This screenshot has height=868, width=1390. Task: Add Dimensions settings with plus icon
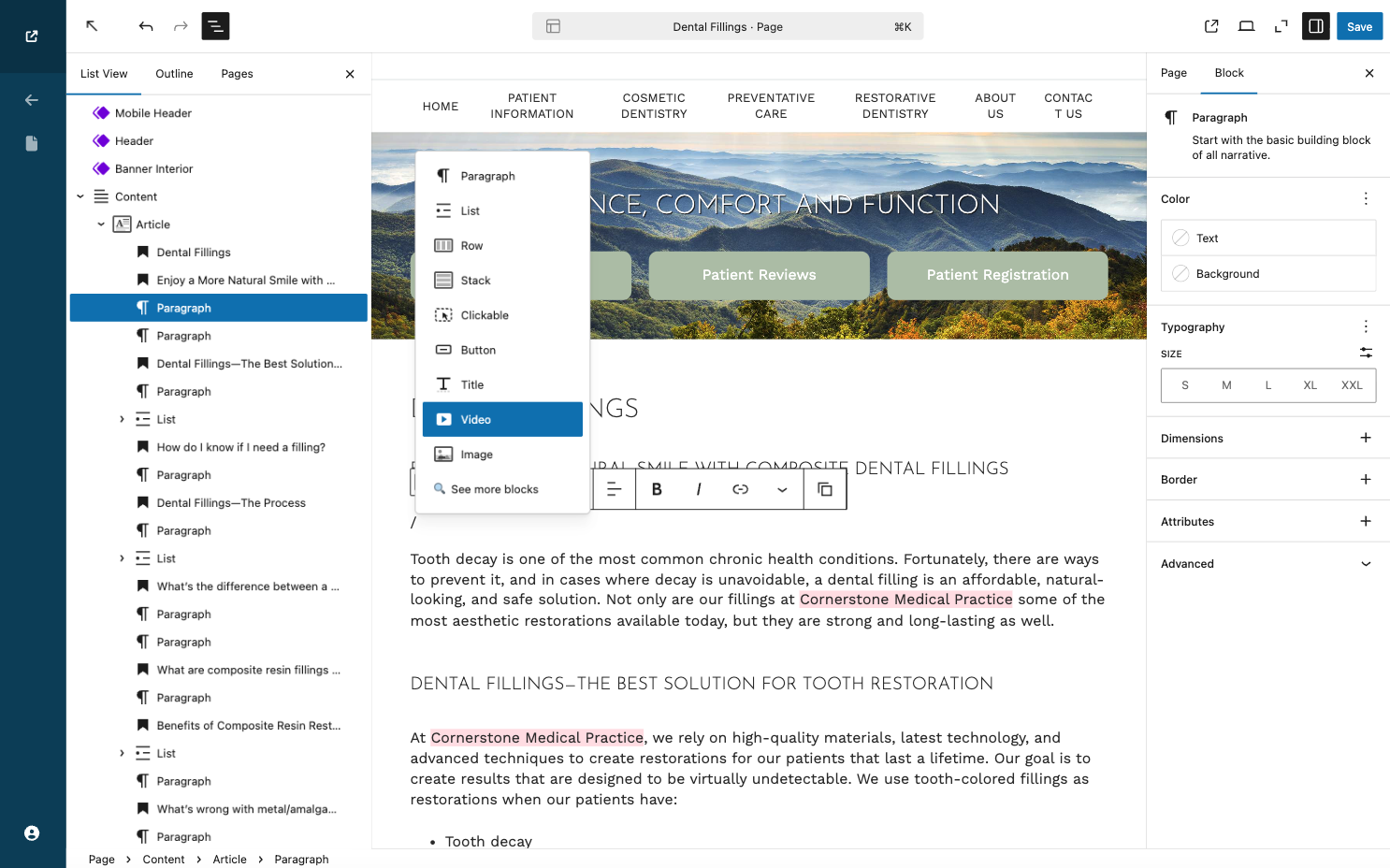coord(1366,438)
